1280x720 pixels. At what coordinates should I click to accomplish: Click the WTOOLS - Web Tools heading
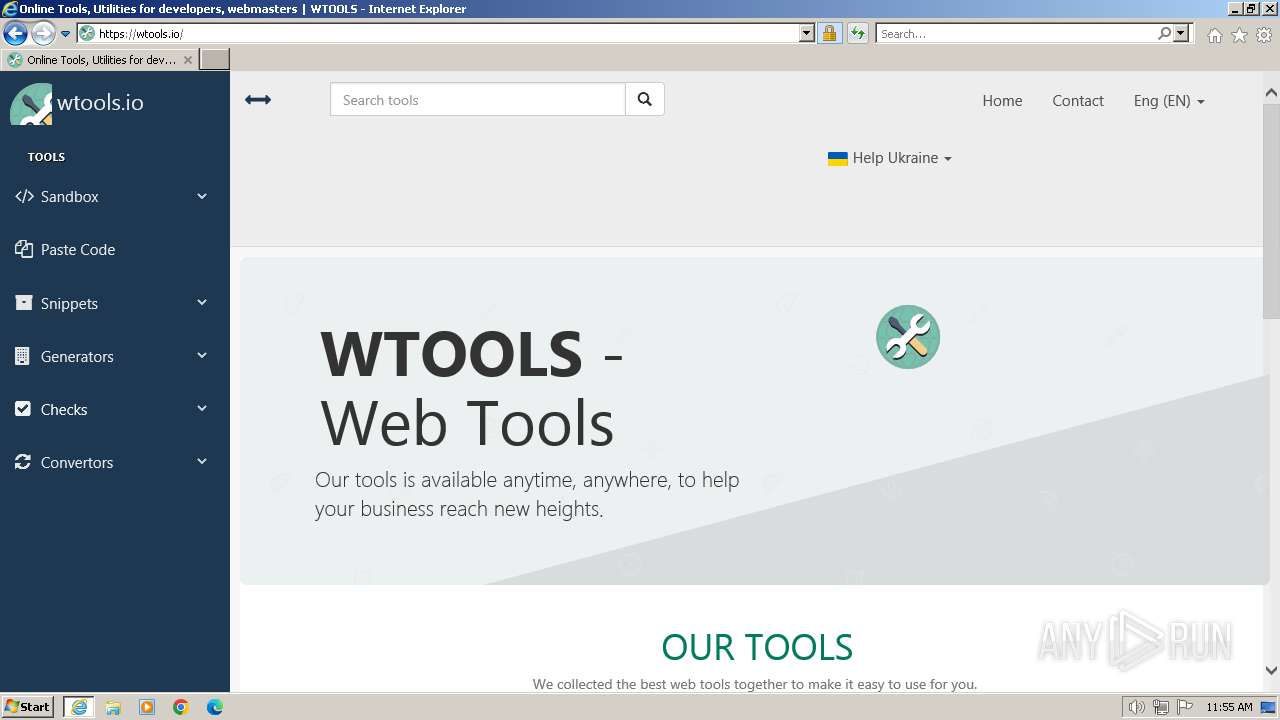coord(472,387)
